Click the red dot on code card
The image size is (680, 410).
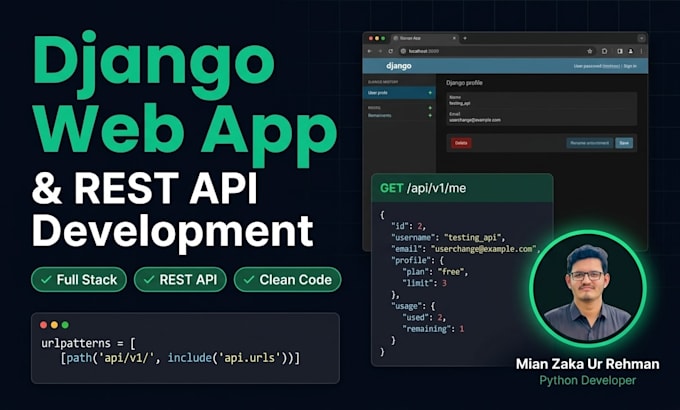pos(43,325)
